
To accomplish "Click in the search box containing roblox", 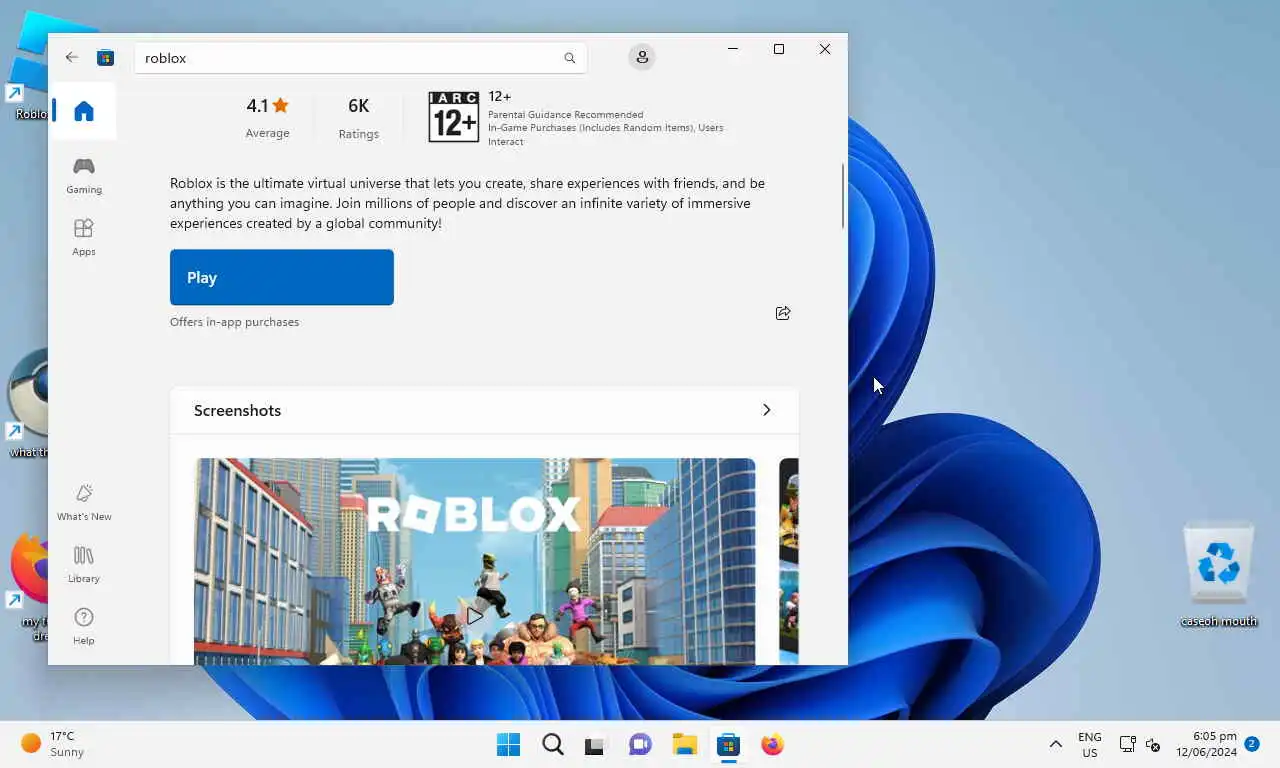I will (361, 58).
